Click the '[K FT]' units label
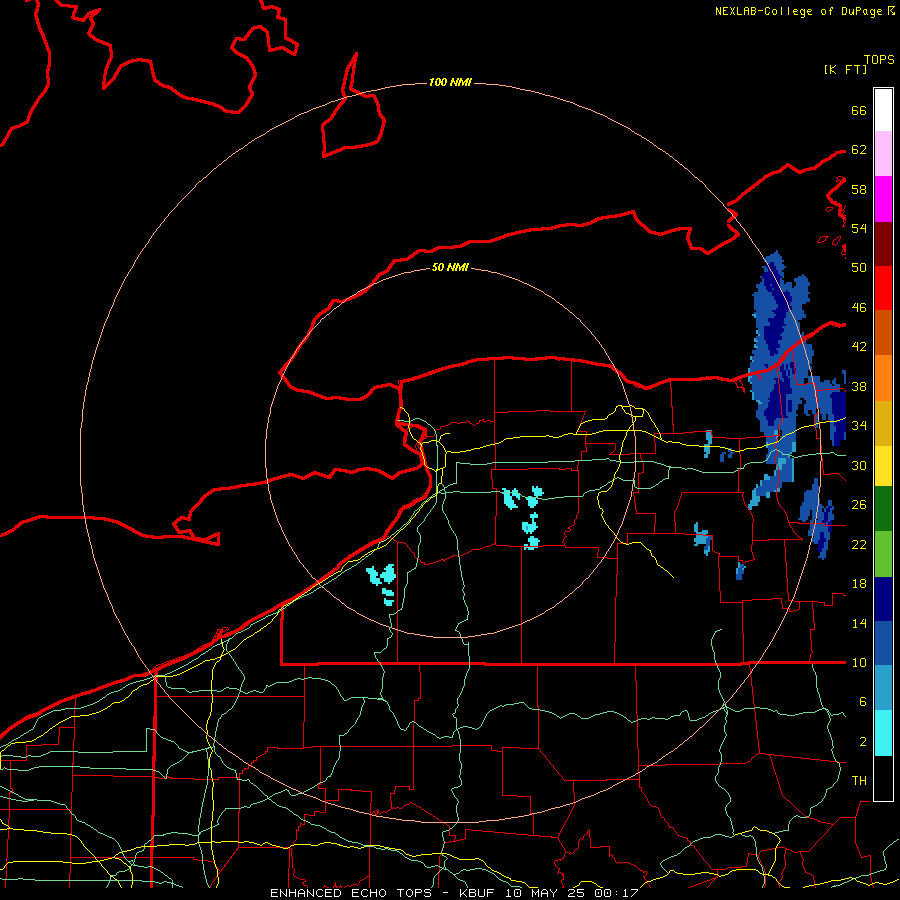Image resolution: width=900 pixels, height=900 pixels. 845,69
